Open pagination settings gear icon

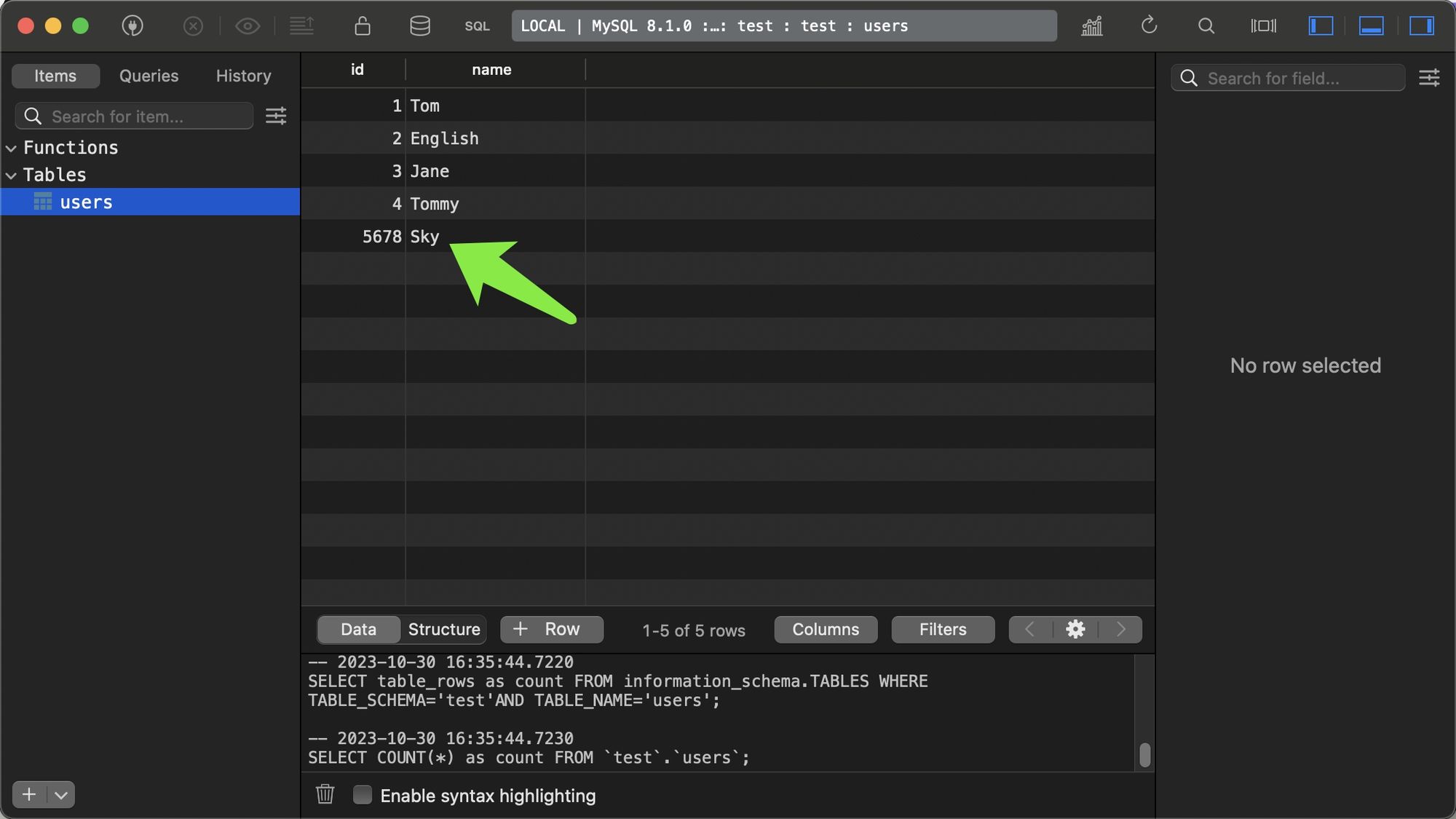pos(1075,629)
